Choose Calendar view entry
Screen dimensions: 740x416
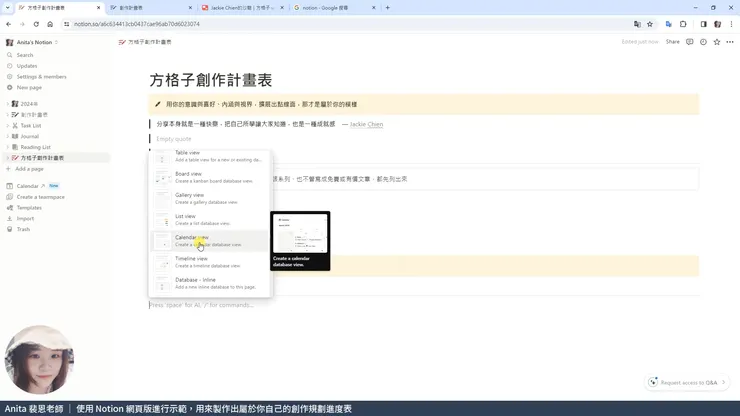tap(210, 241)
